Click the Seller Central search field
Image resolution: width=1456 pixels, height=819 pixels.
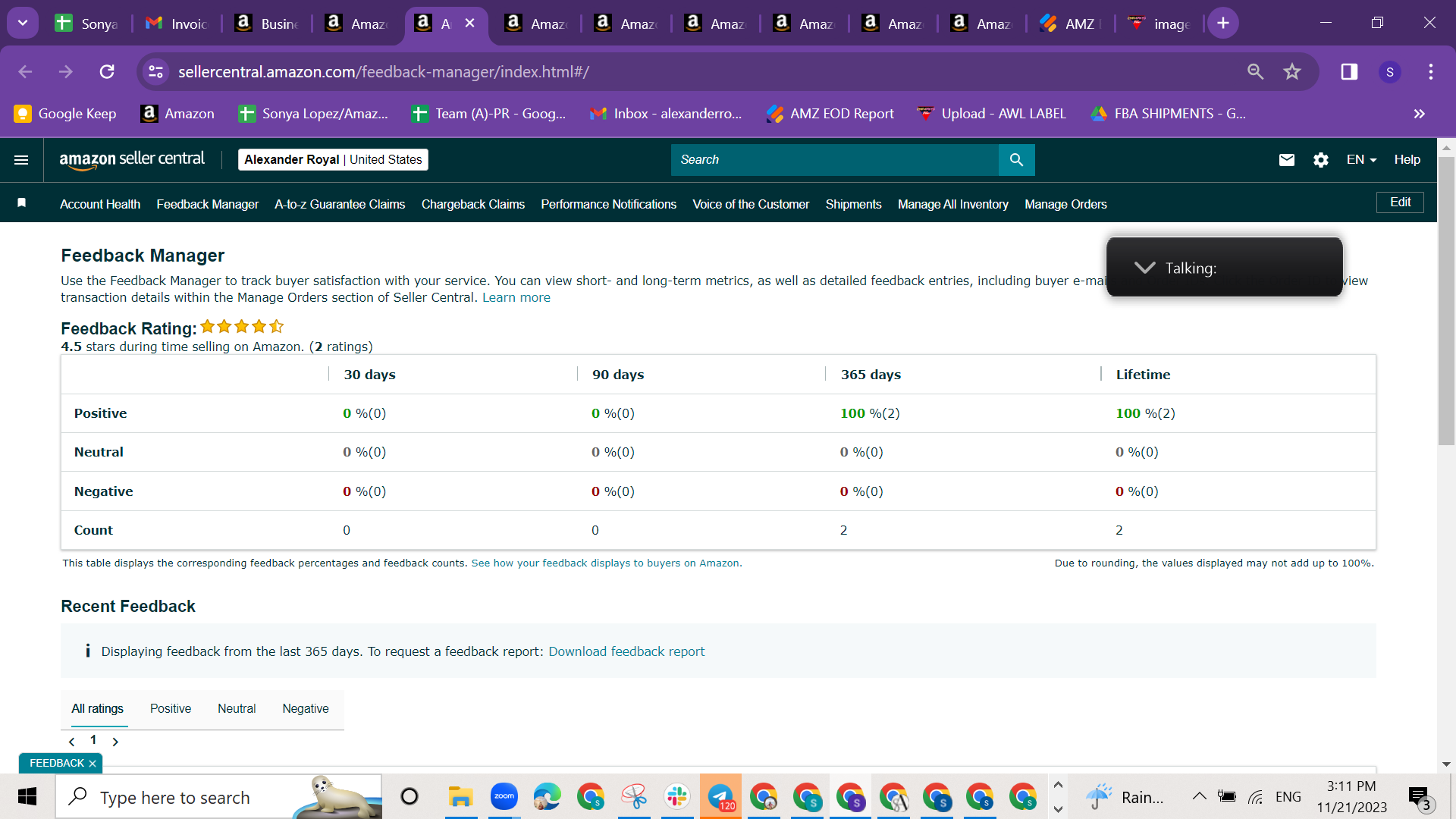[x=834, y=160]
